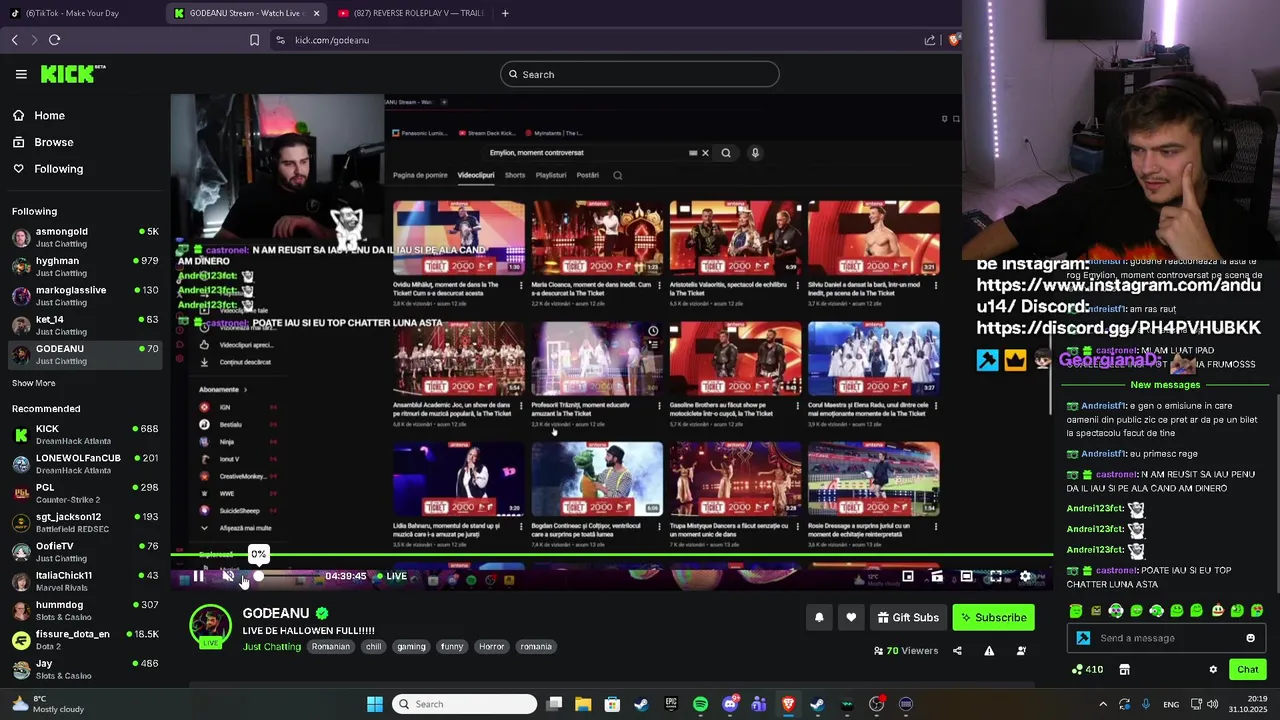Screen dimensions: 1280x720
Task: Open asmongold channel in Following list
Action: [x=85, y=237]
